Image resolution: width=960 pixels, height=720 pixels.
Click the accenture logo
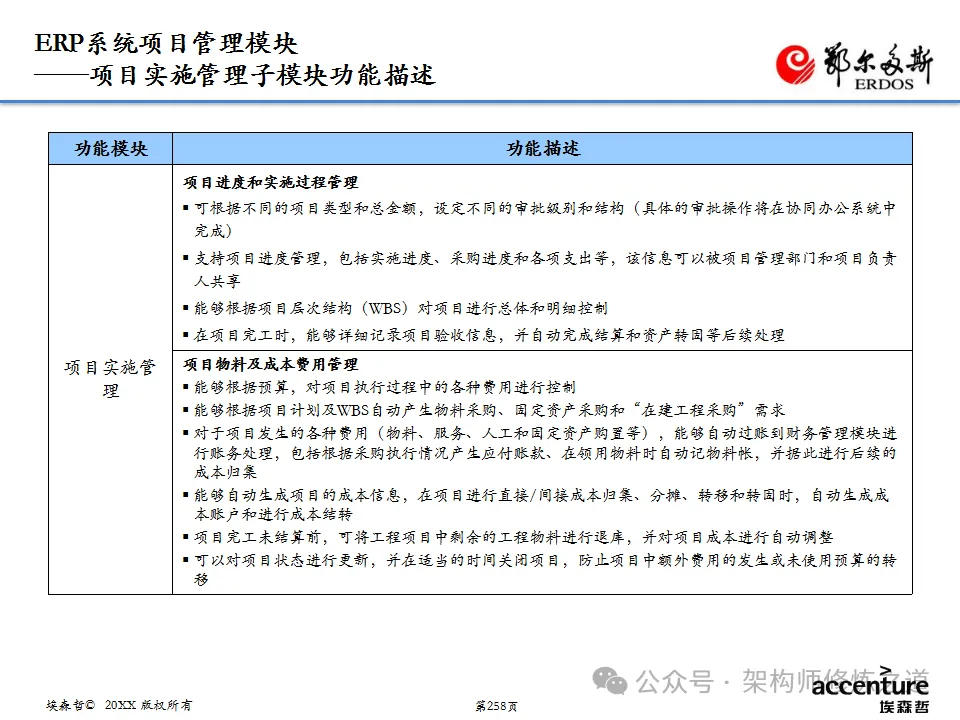pyautogui.click(x=870, y=683)
